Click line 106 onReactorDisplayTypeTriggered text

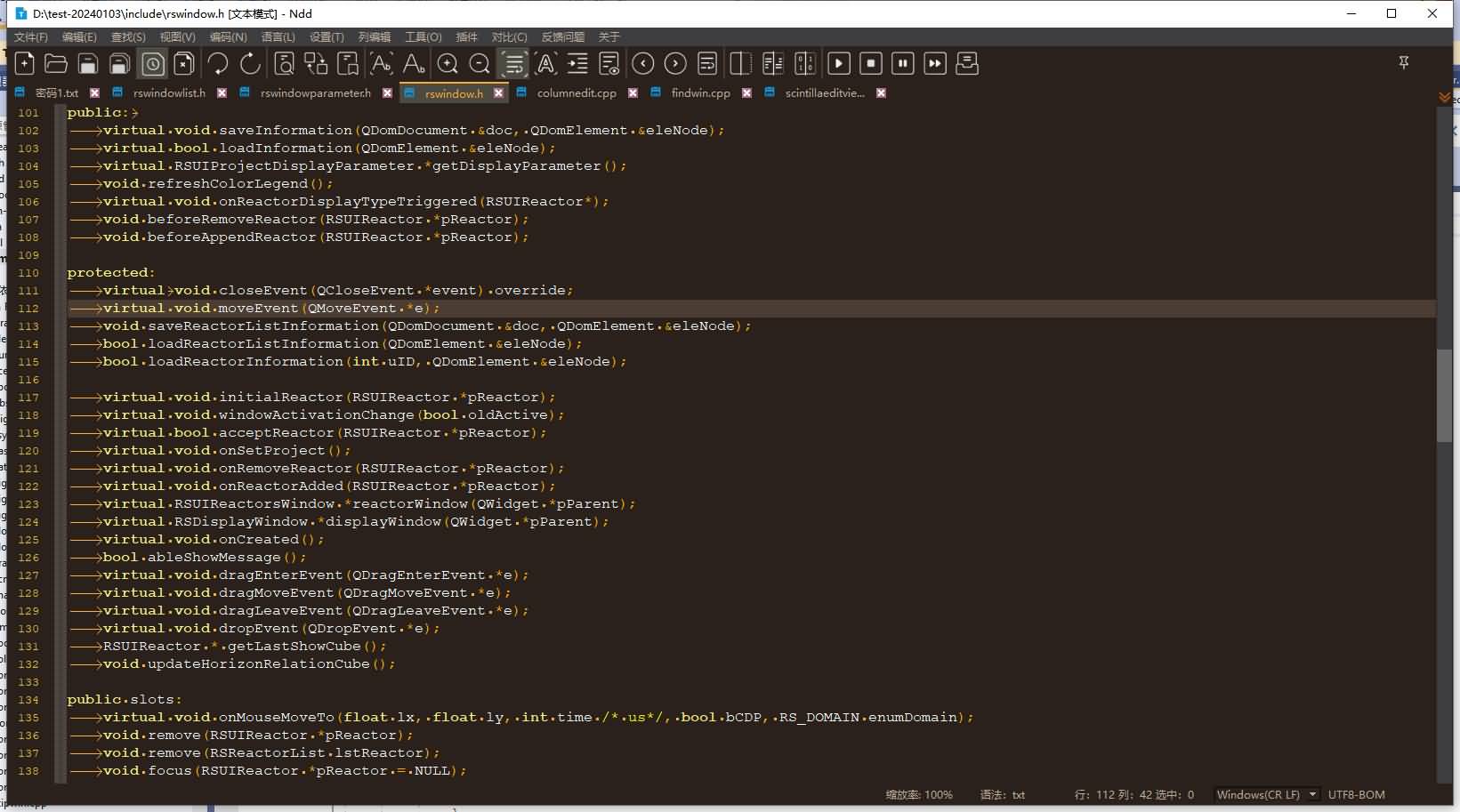click(347, 201)
